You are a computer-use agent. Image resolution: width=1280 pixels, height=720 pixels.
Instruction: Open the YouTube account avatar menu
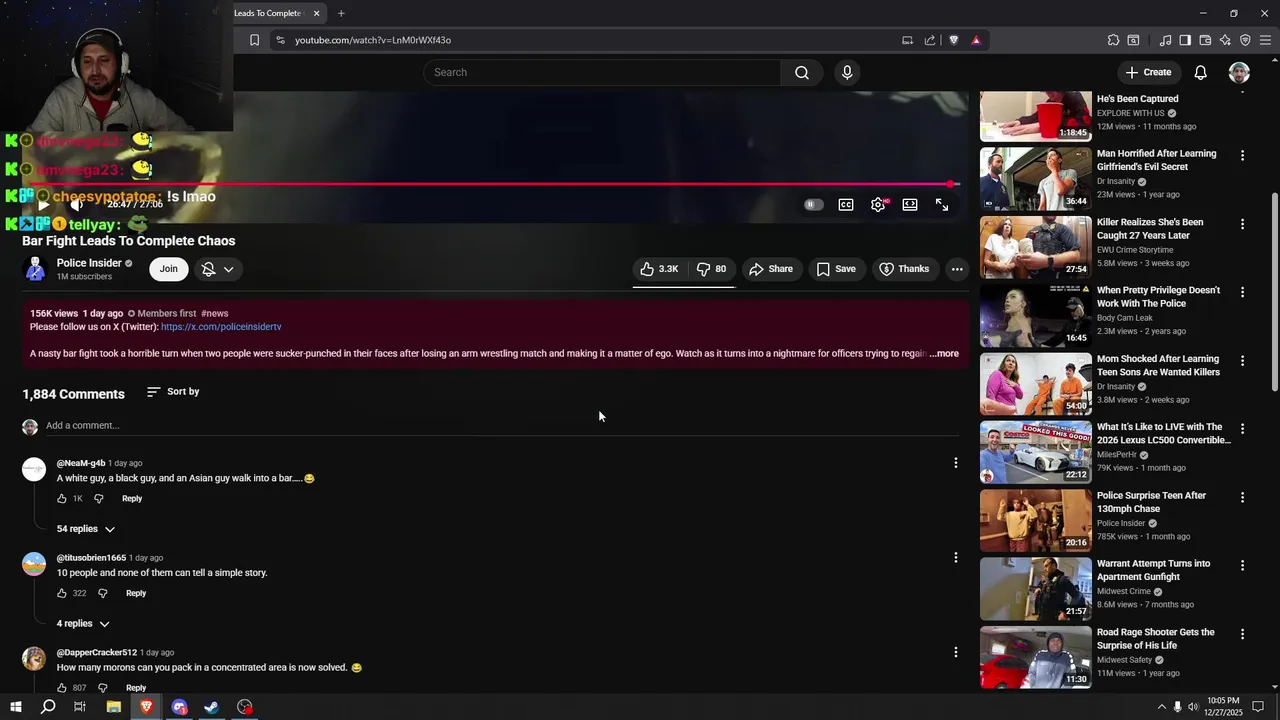tap(1239, 72)
